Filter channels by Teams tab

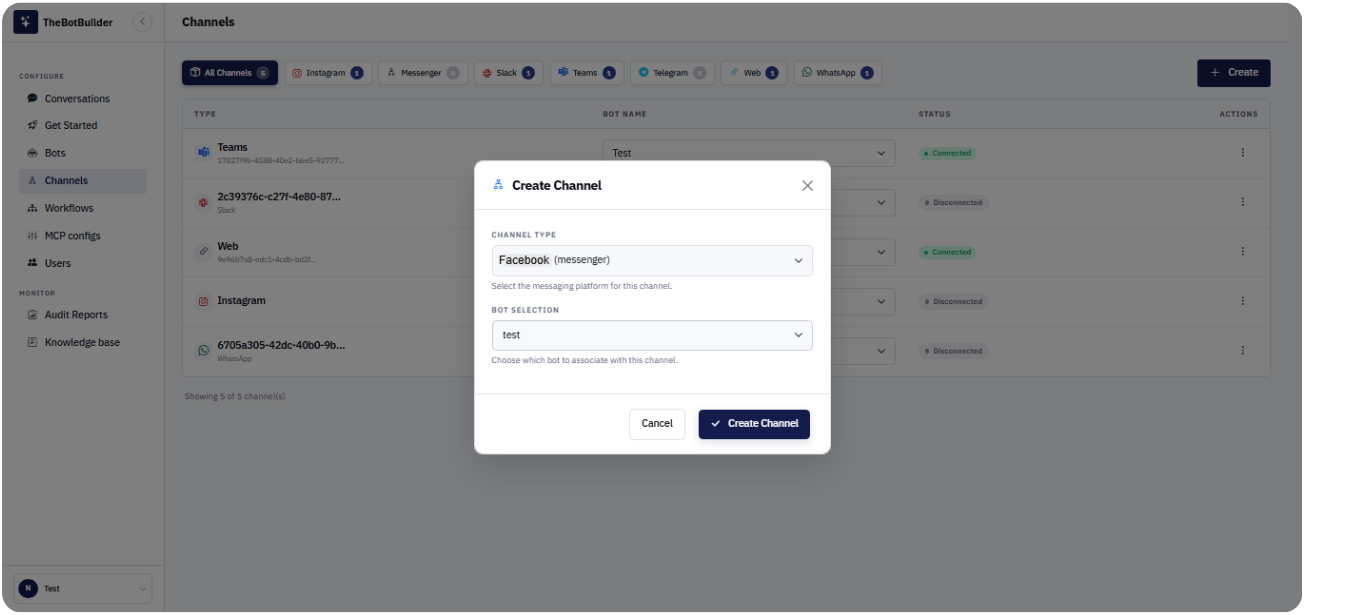pyautogui.click(x=587, y=73)
